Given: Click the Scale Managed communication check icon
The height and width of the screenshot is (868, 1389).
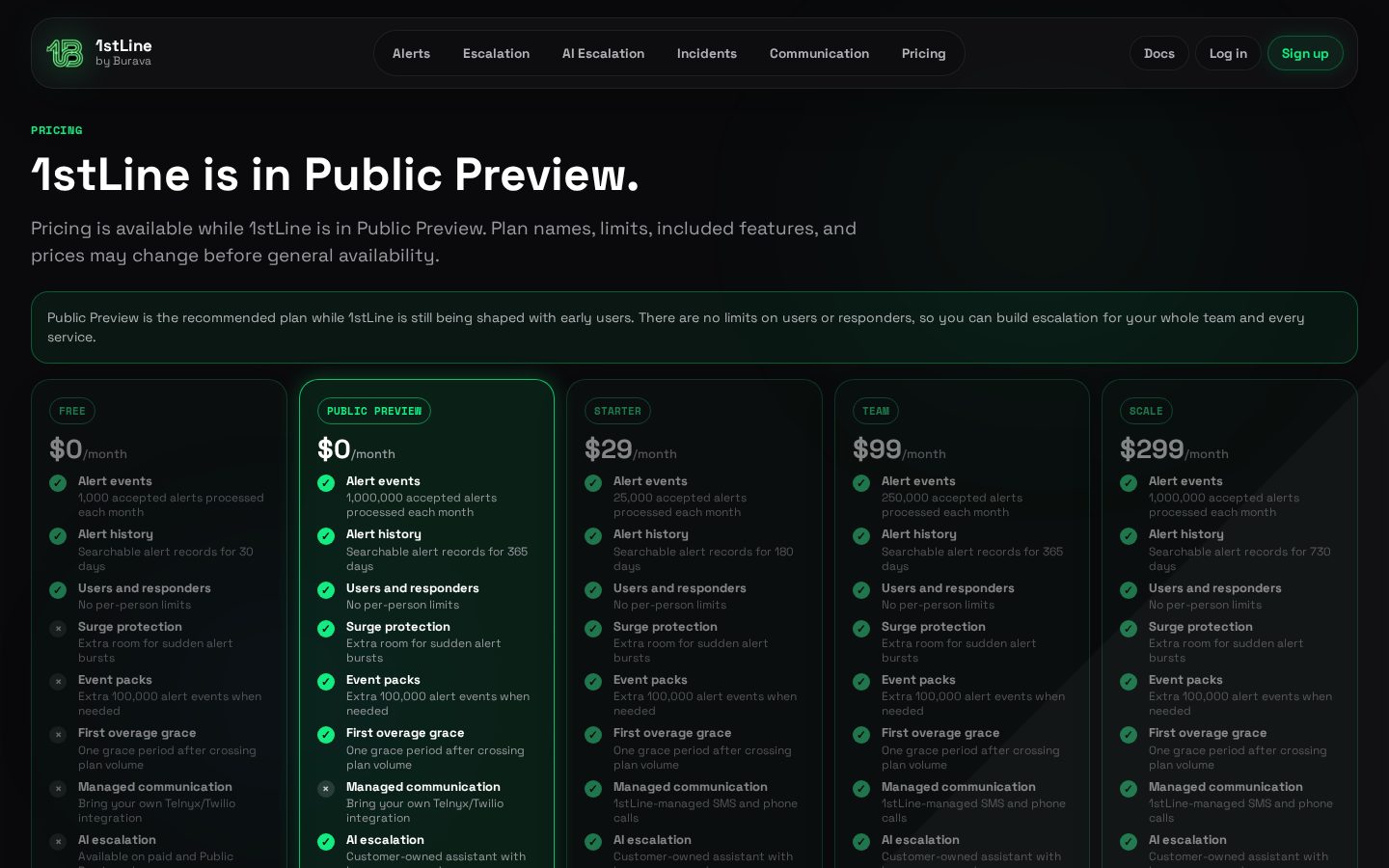Looking at the screenshot, I should point(1129,789).
